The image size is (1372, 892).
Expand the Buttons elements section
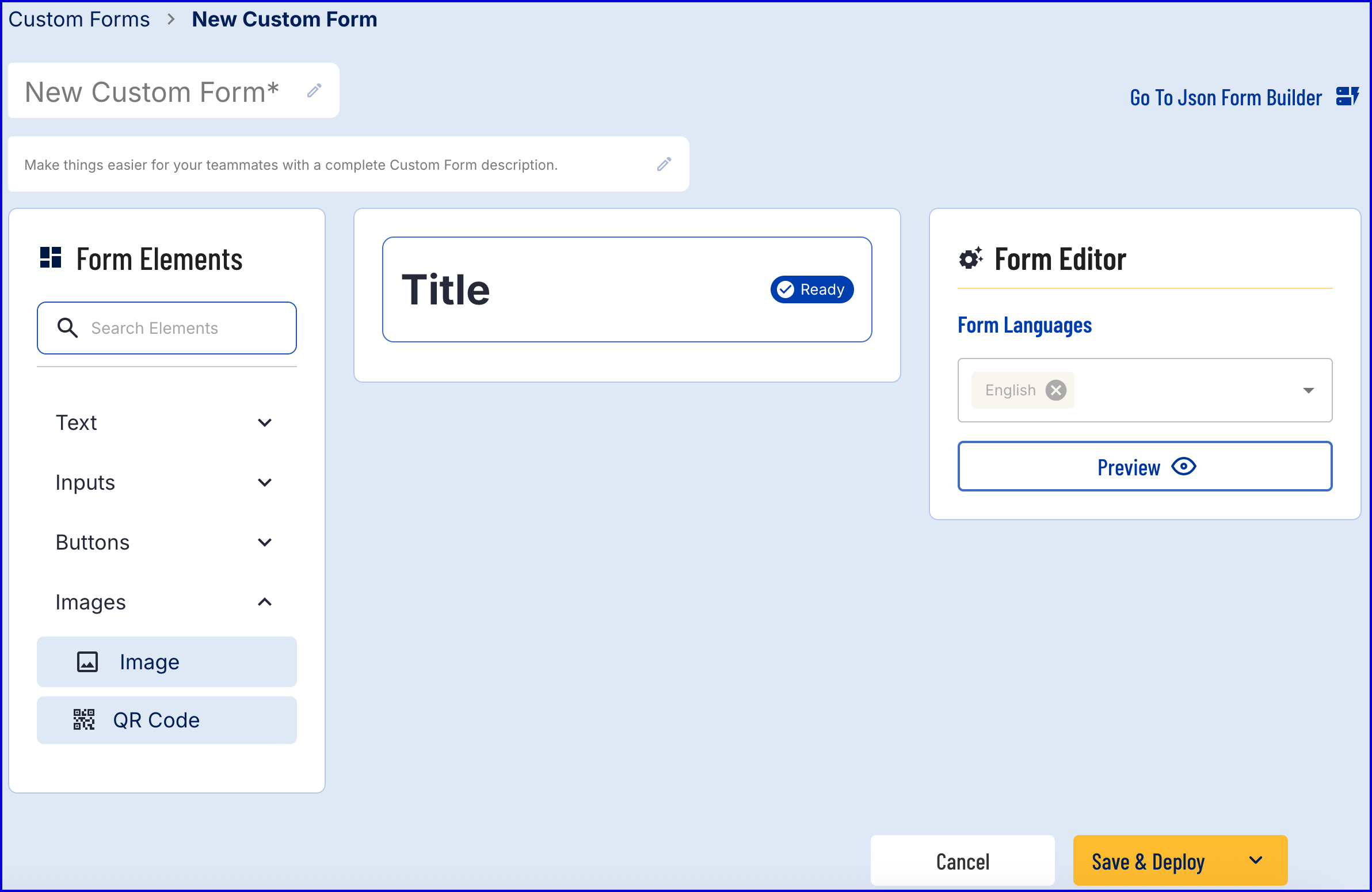pyautogui.click(x=265, y=543)
